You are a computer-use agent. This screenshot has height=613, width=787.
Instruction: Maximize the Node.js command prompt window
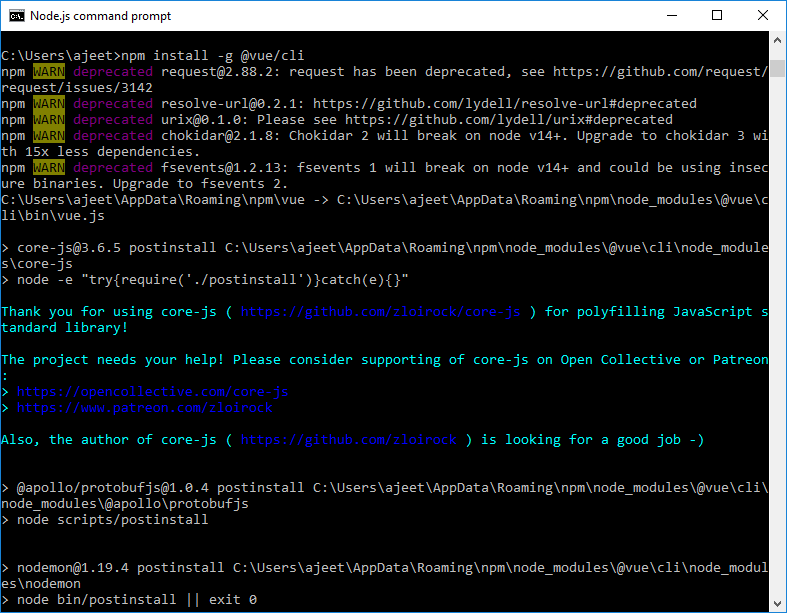pyautogui.click(x=717, y=16)
